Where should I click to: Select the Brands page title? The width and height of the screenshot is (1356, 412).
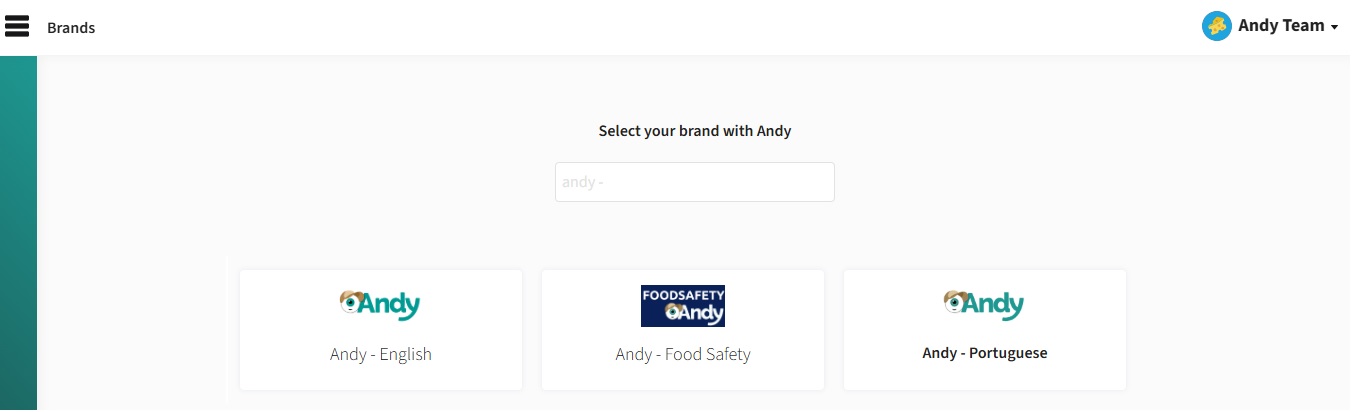click(71, 28)
